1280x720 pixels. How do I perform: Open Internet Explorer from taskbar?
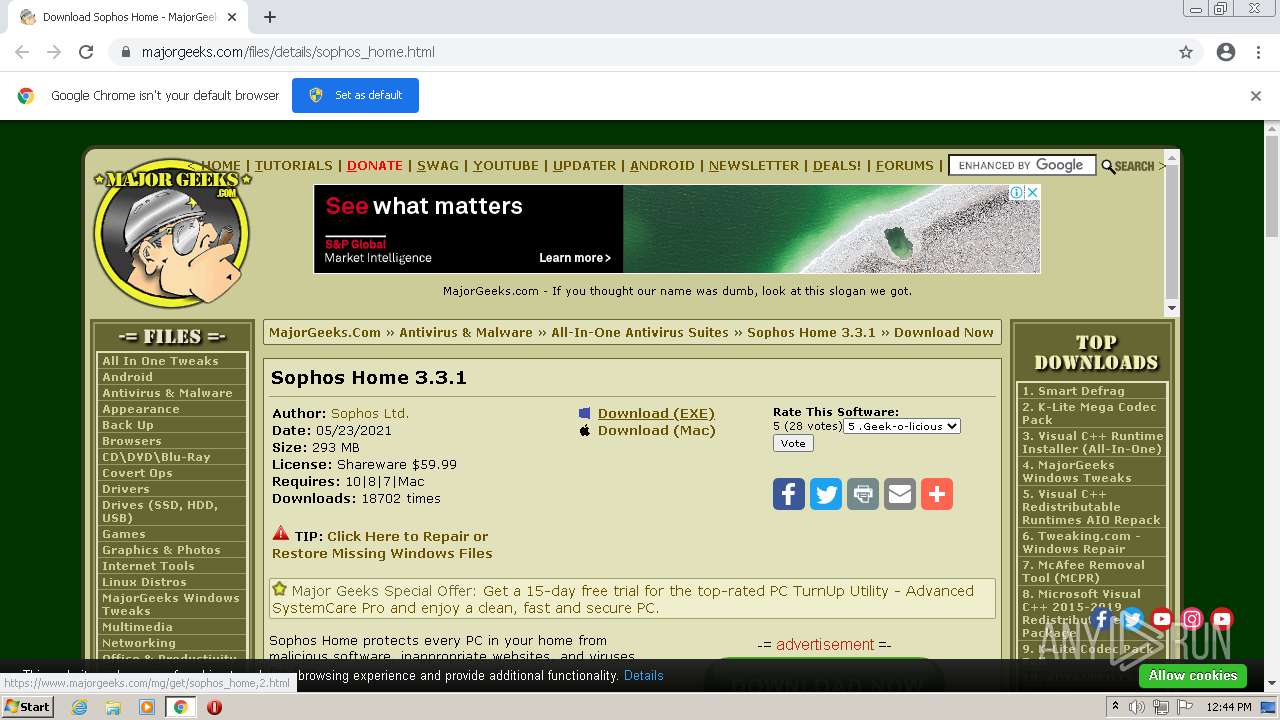pyautogui.click(x=79, y=707)
